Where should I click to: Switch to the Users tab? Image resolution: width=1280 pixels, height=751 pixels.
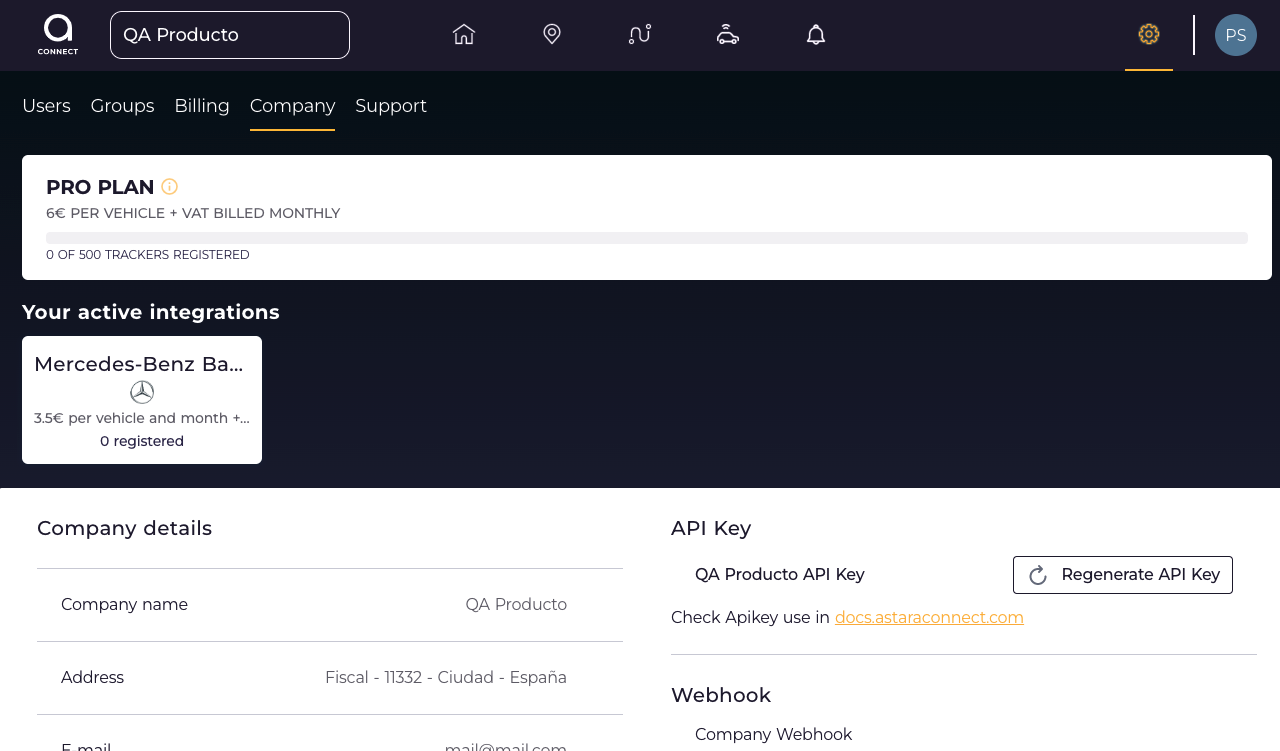(x=46, y=106)
